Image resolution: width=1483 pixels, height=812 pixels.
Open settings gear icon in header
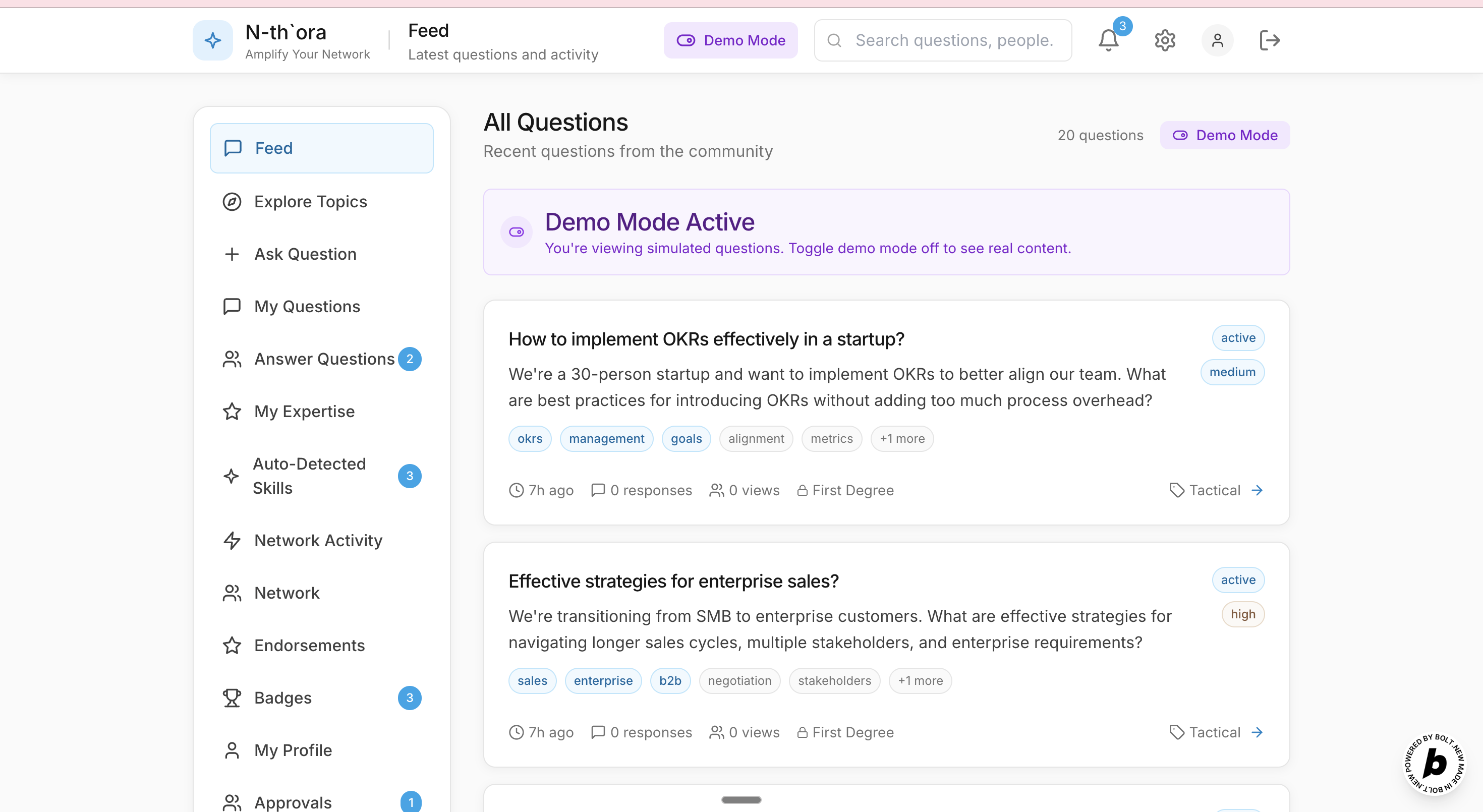1165,40
